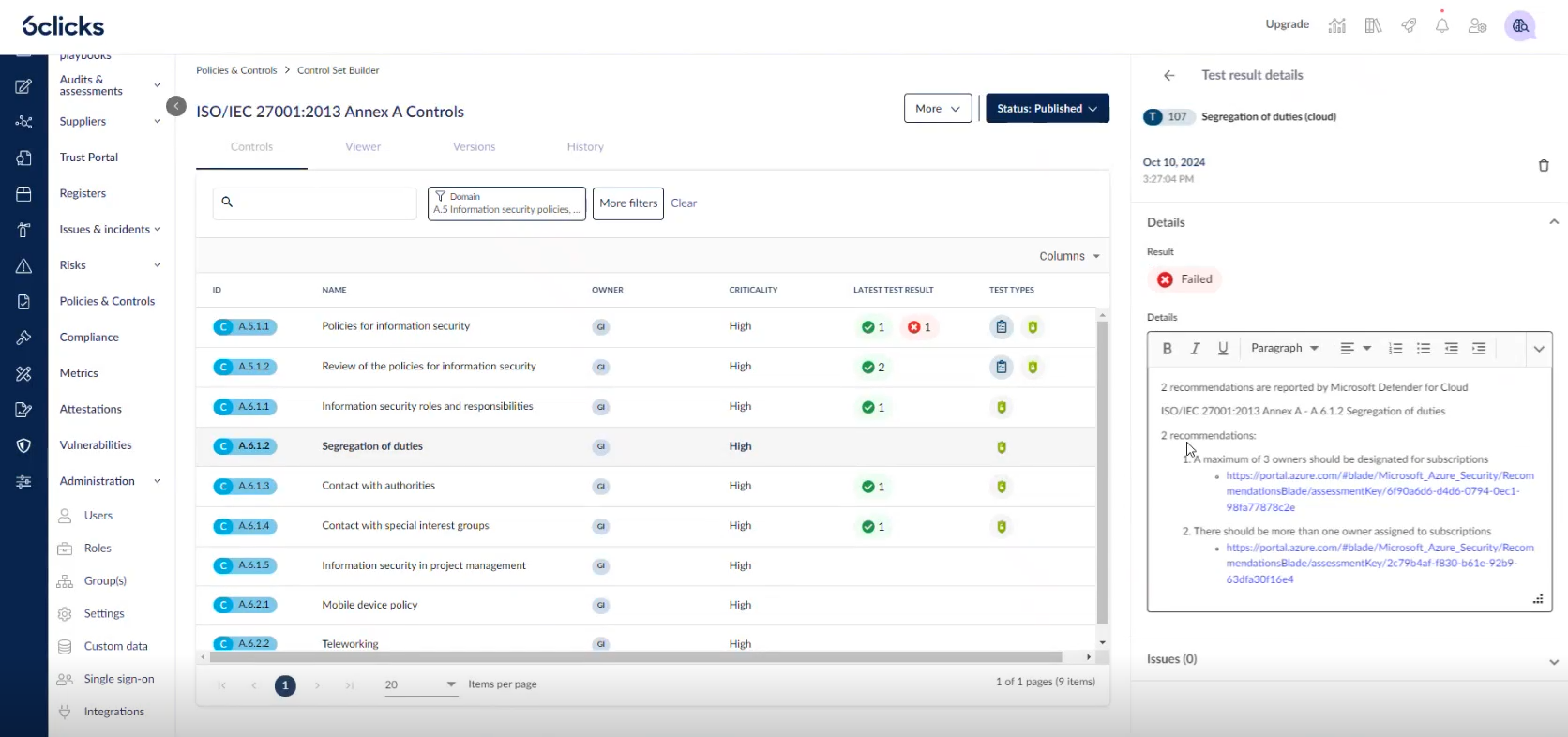
Task: Click the failed test result icon for A.5.1.1
Action: pos(914,327)
